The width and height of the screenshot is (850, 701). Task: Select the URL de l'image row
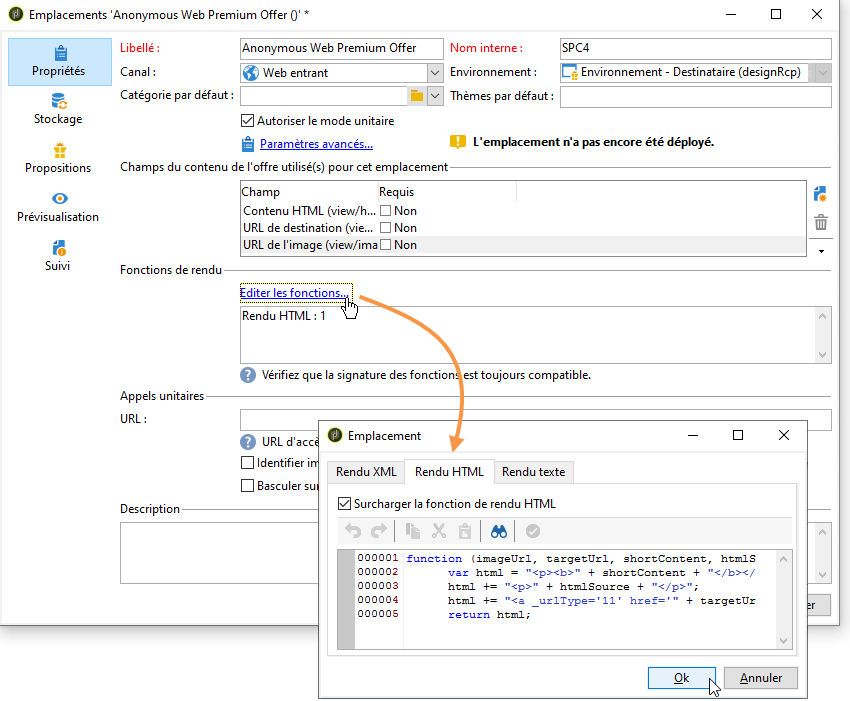pos(523,245)
